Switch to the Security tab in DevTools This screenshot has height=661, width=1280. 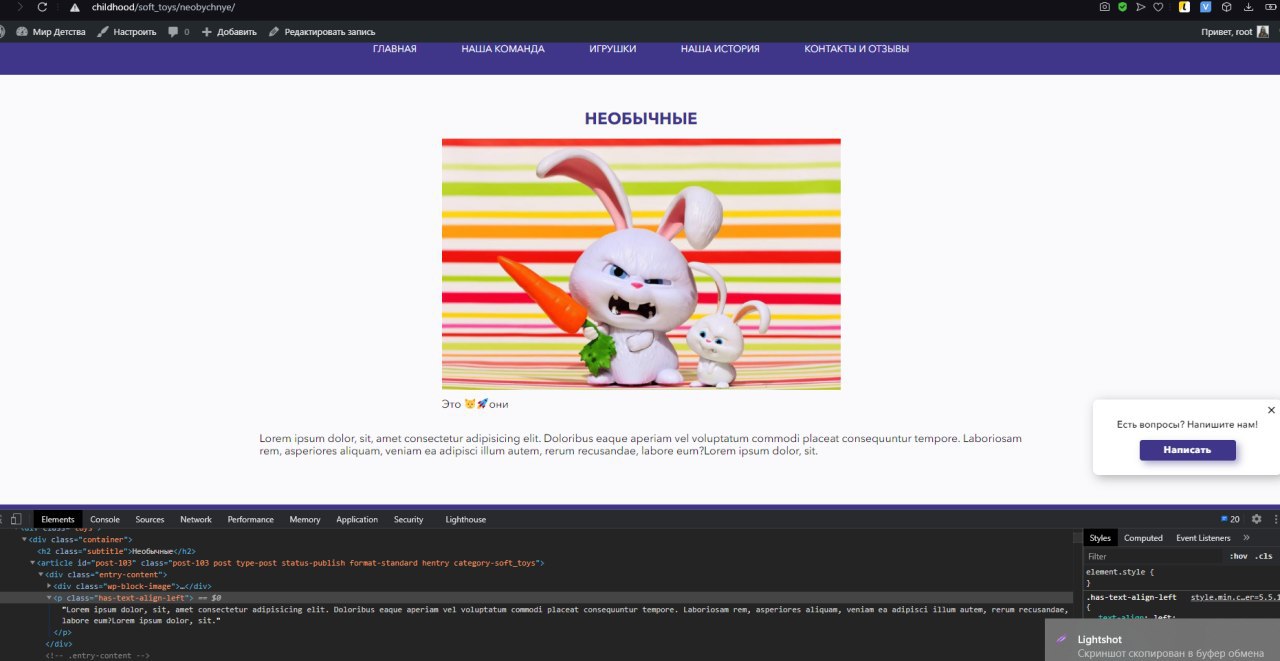pos(408,519)
